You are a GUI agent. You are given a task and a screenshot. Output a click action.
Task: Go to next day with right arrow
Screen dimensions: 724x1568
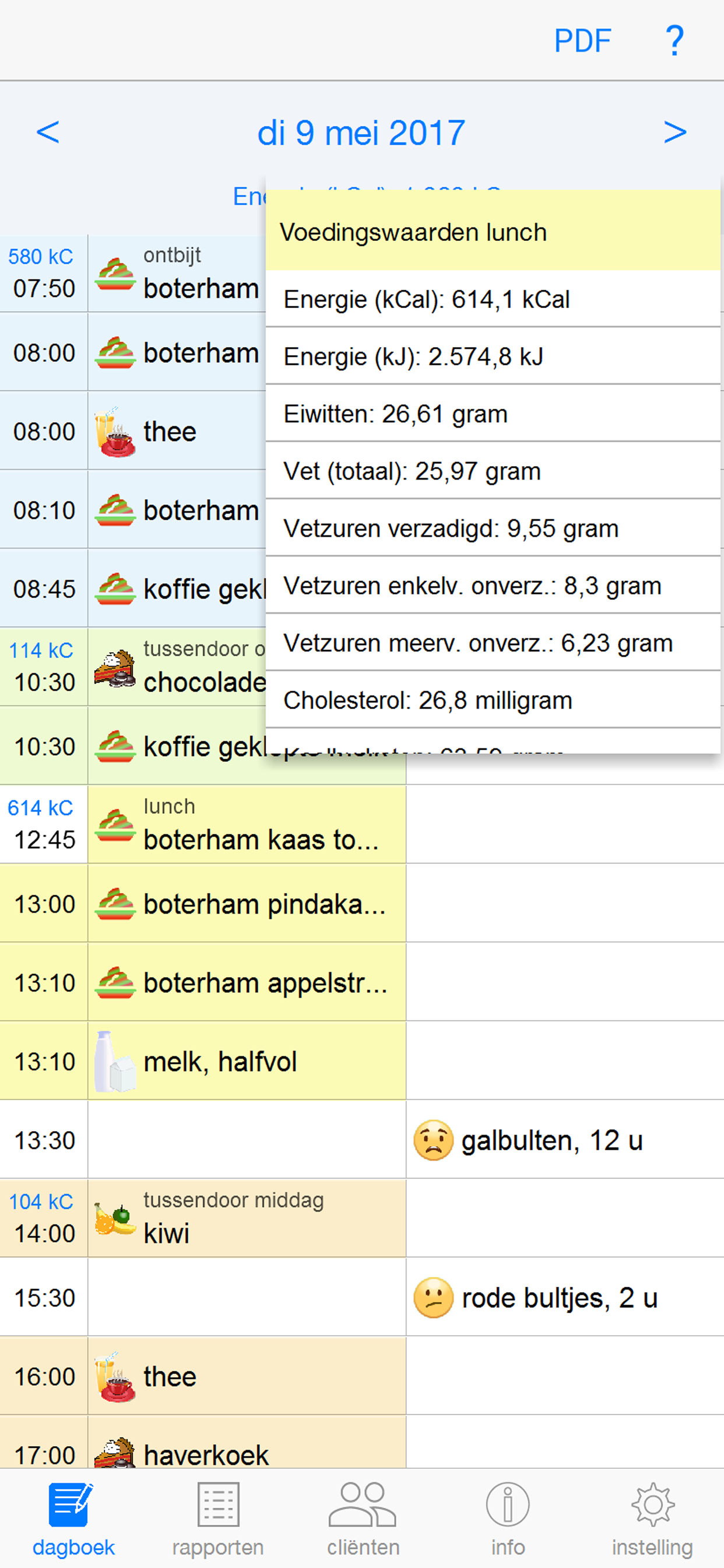pyautogui.click(x=674, y=132)
